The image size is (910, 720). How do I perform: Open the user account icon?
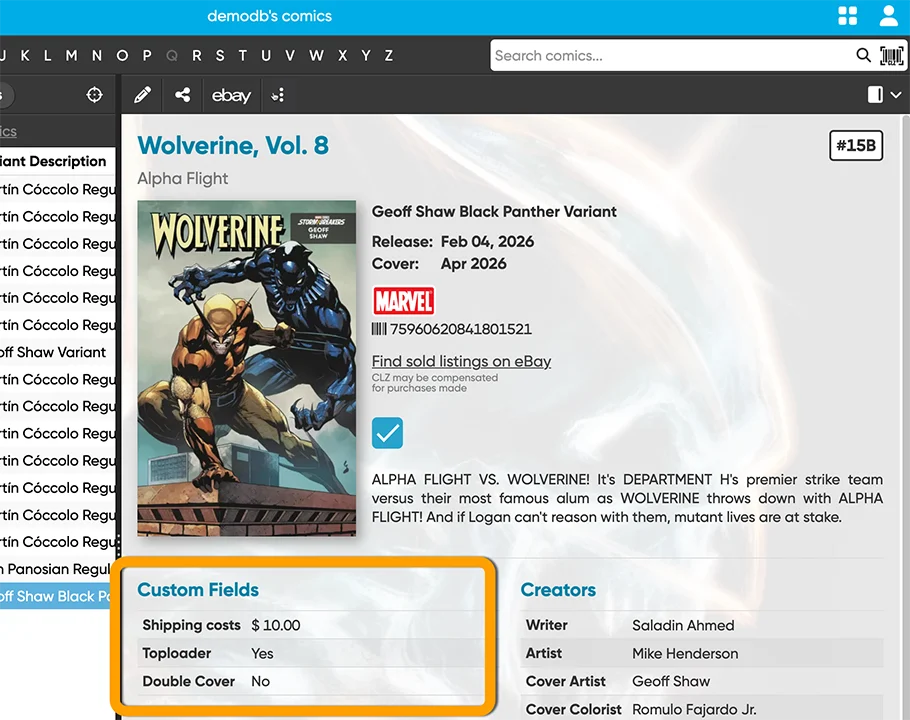pos(888,16)
